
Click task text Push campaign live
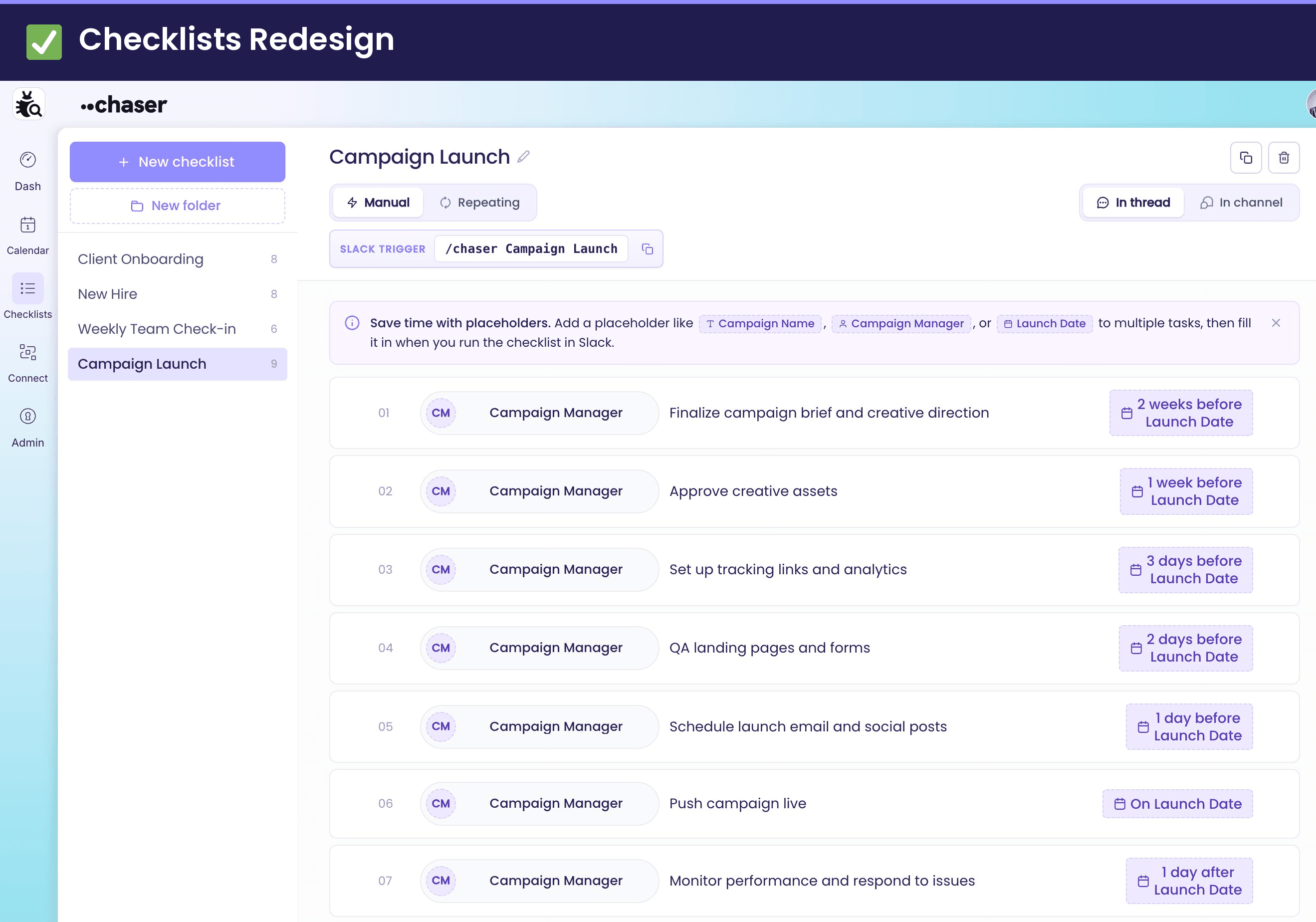tap(738, 803)
